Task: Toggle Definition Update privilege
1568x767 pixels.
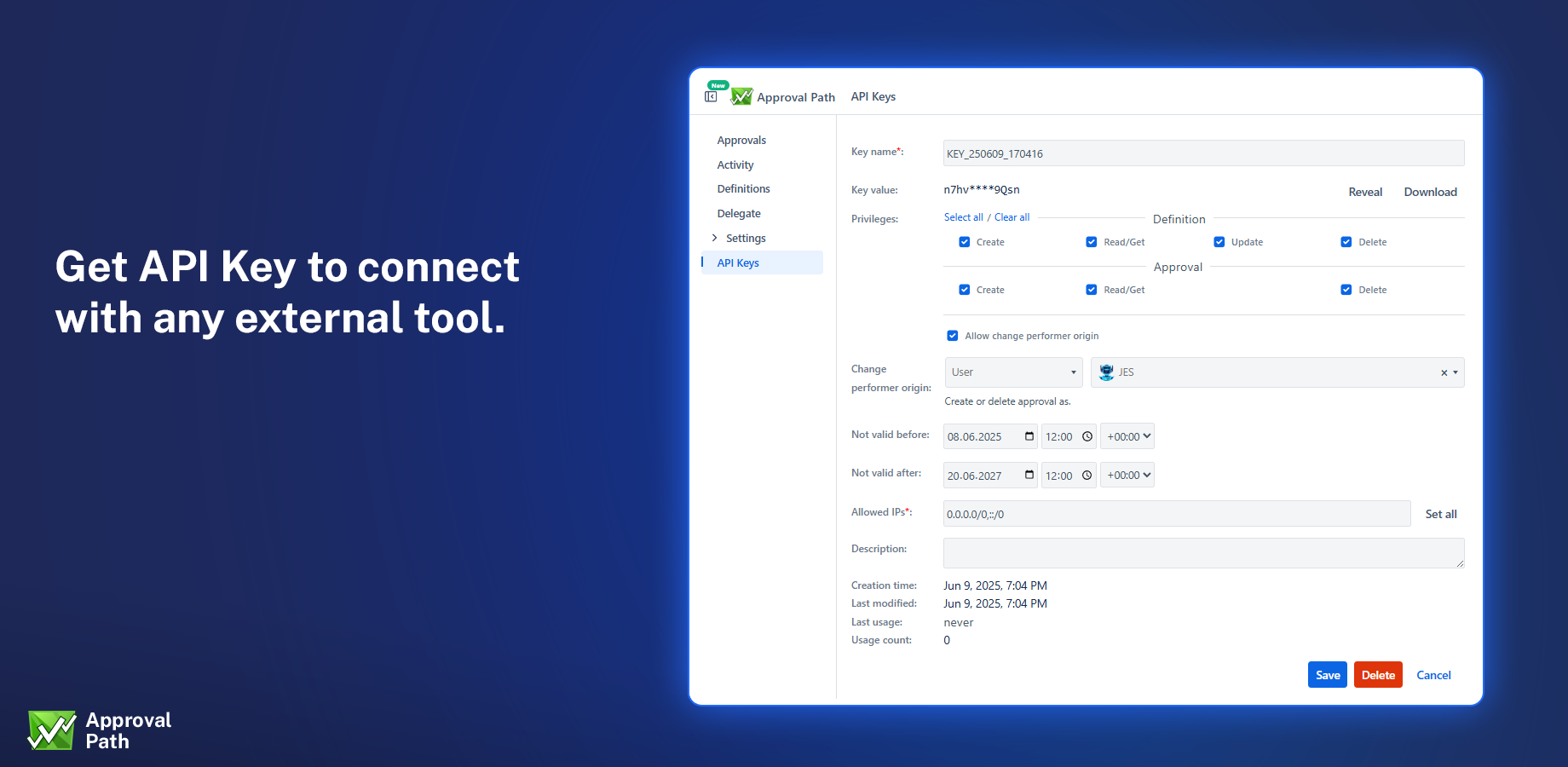Action: tap(1219, 242)
